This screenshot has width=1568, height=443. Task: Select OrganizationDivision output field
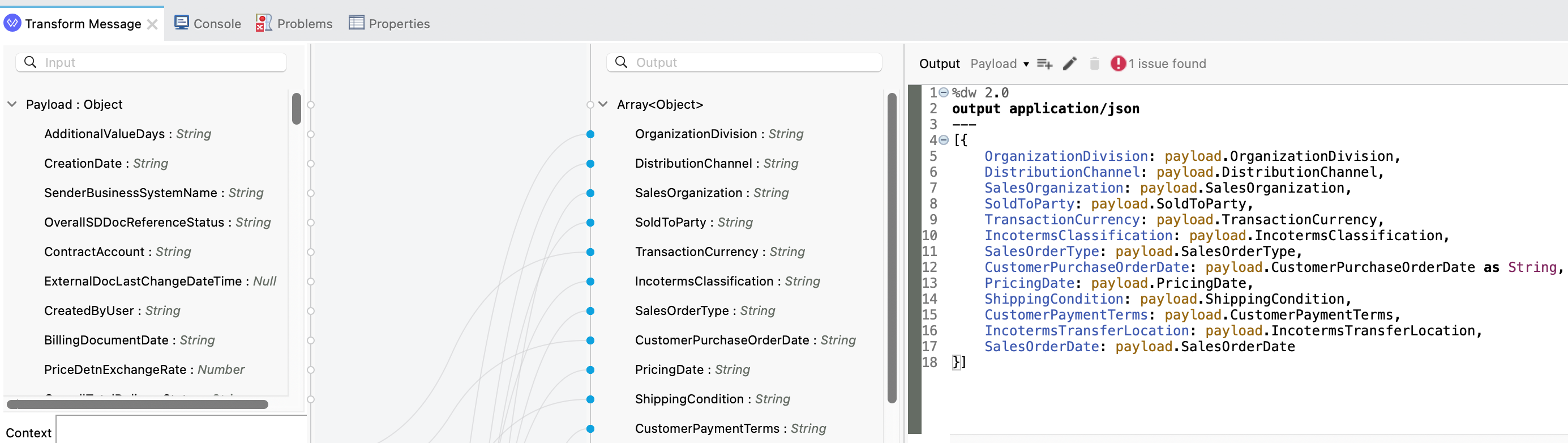(719, 134)
